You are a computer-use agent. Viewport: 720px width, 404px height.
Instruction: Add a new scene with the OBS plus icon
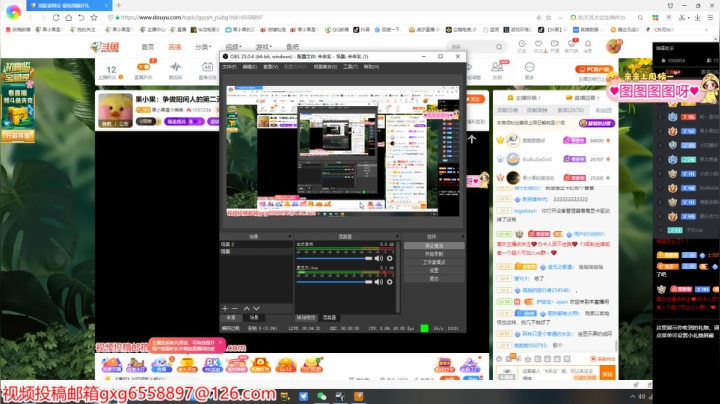point(225,309)
